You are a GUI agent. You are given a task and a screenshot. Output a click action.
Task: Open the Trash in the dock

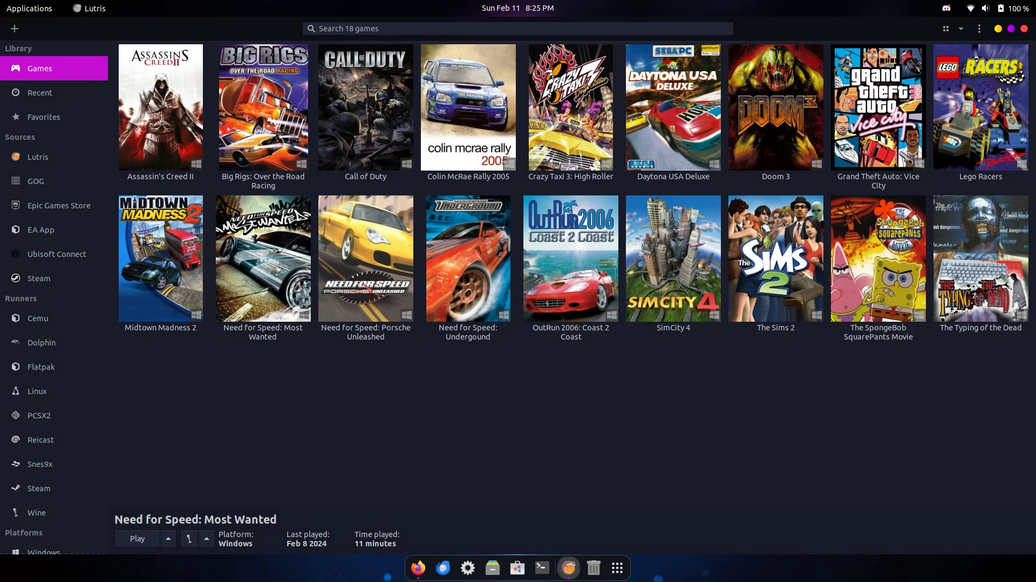(593, 567)
